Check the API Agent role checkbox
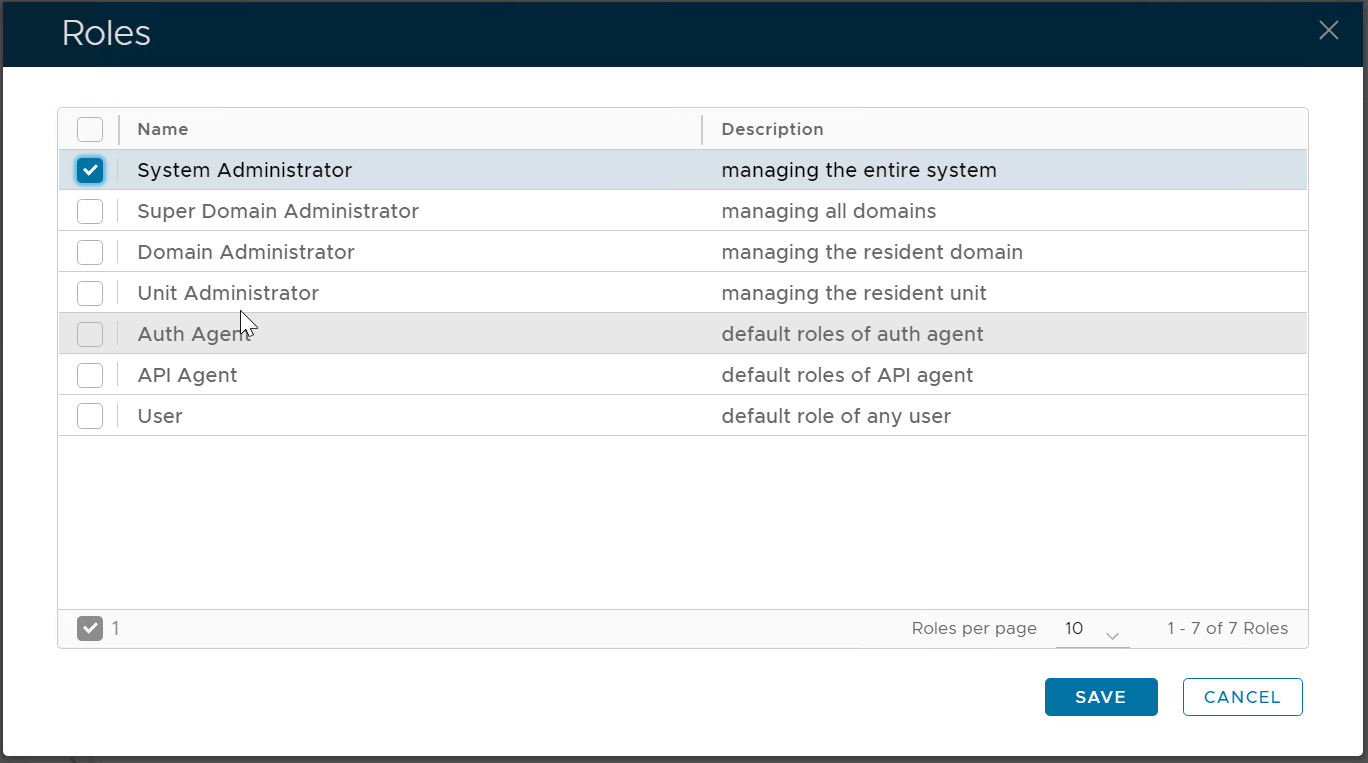1368x763 pixels. click(x=90, y=375)
